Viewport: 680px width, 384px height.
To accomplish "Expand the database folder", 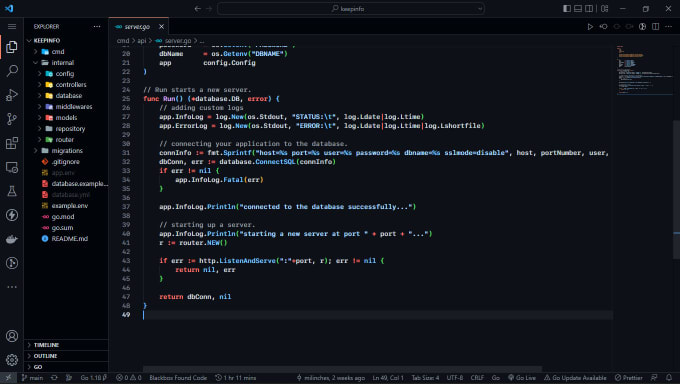I will coord(66,95).
